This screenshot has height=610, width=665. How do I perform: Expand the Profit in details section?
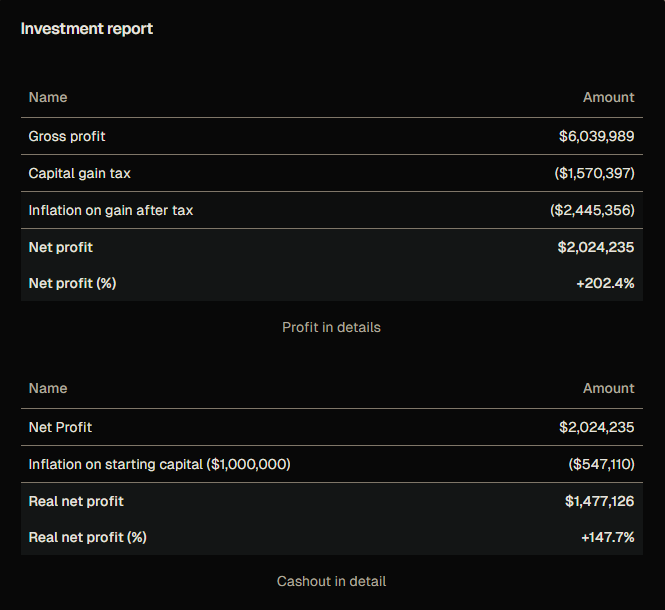(331, 327)
